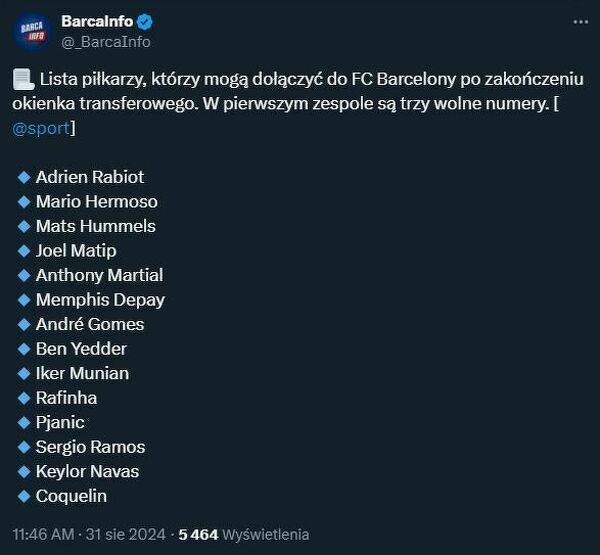The width and height of the screenshot is (600, 555).
Task: Click the @_BarcaInfo handle
Action: pyautogui.click(x=106, y=41)
